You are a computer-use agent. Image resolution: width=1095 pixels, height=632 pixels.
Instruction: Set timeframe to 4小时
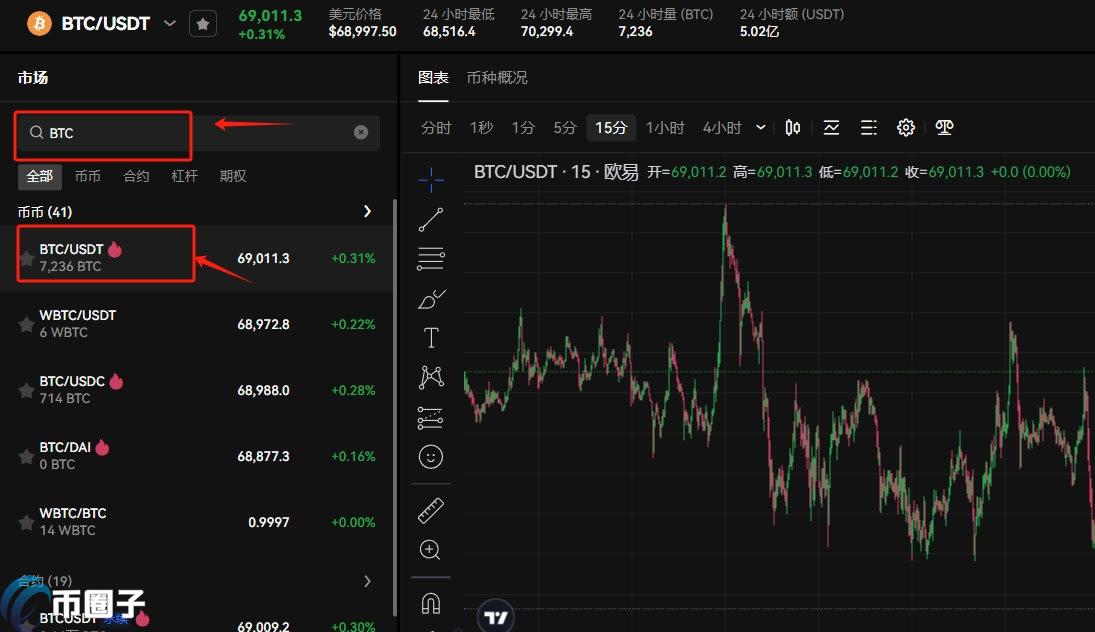click(722, 128)
